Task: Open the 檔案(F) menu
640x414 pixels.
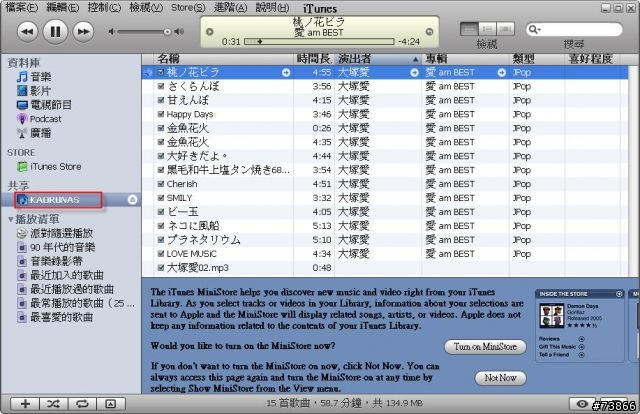Action: coord(21,7)
